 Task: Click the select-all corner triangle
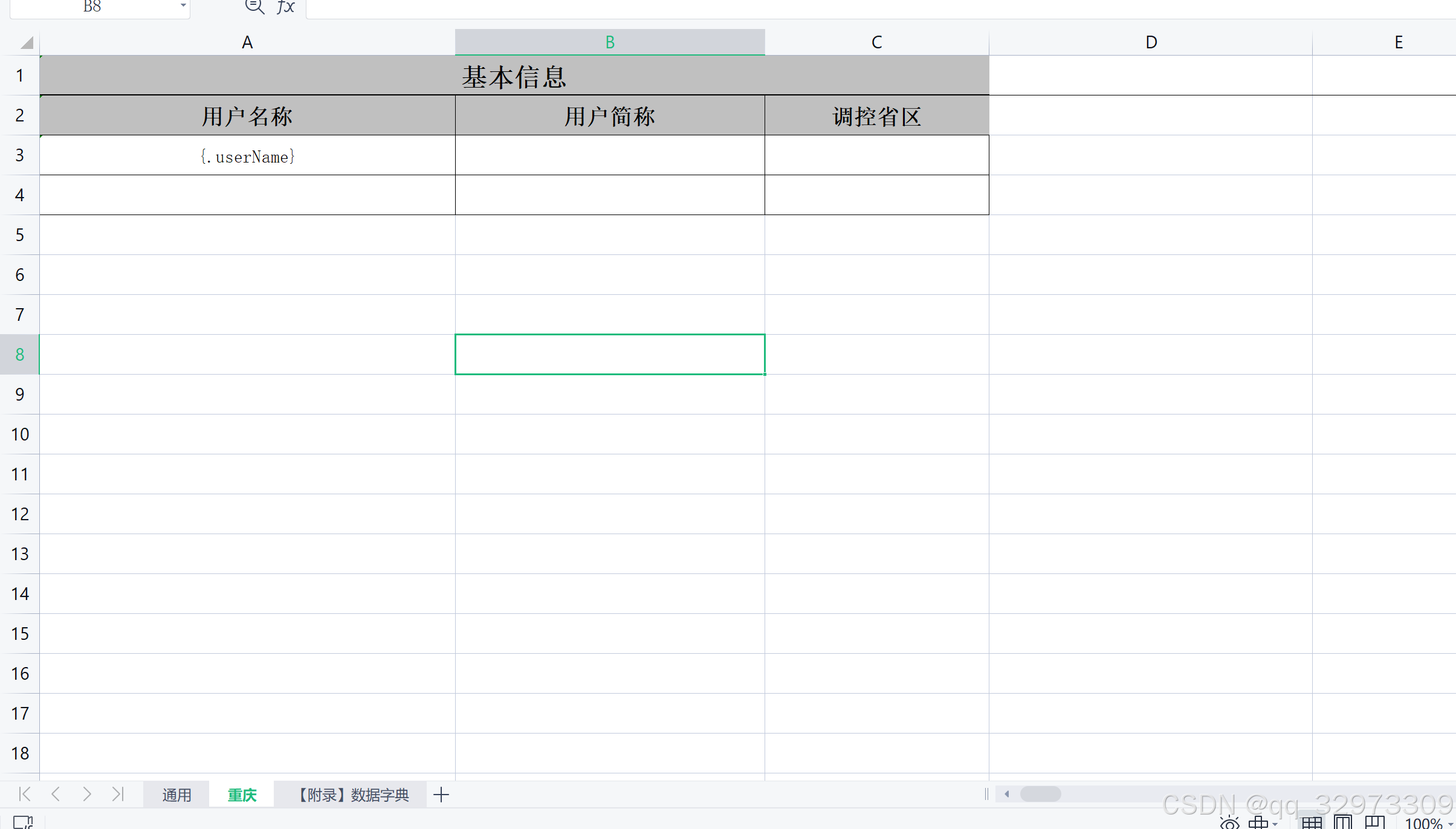pos(27,42)
